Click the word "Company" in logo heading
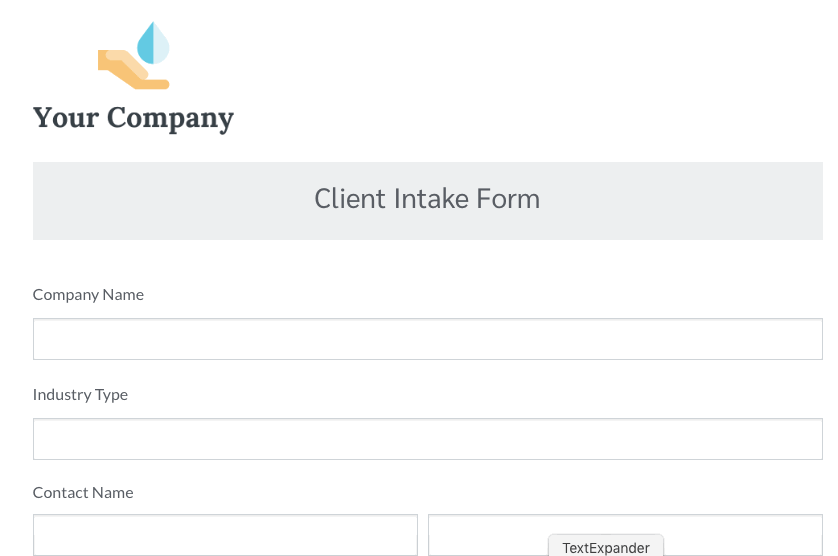Screen dimensions: 838x556 point(170,118)
